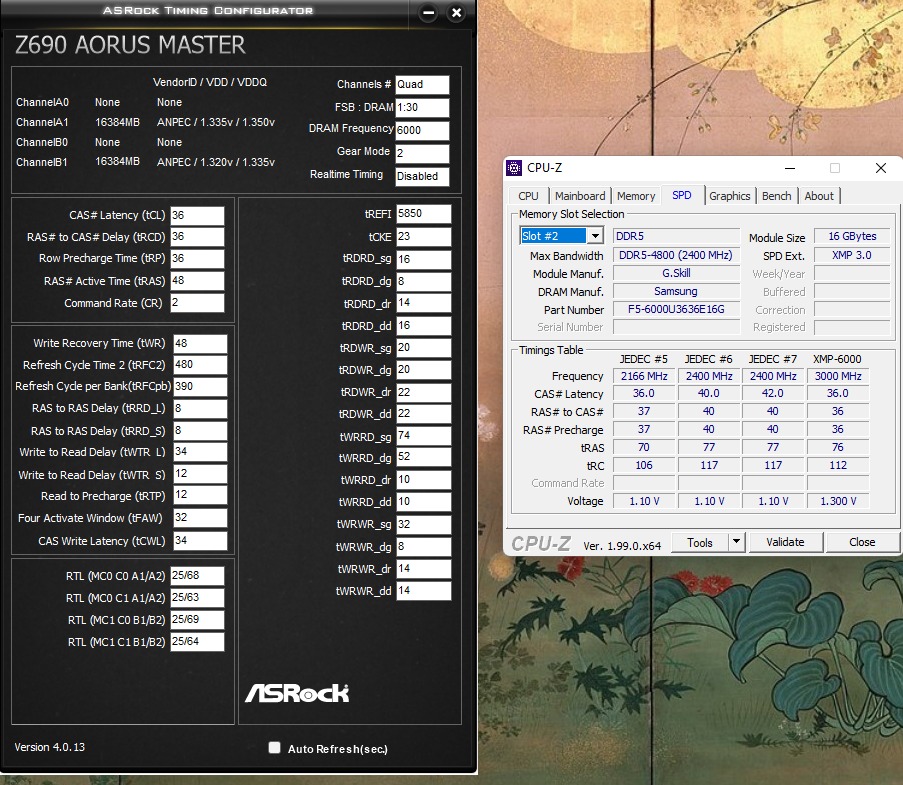Click the ChannelA1 16384MB entry

[x=117, y=122]
